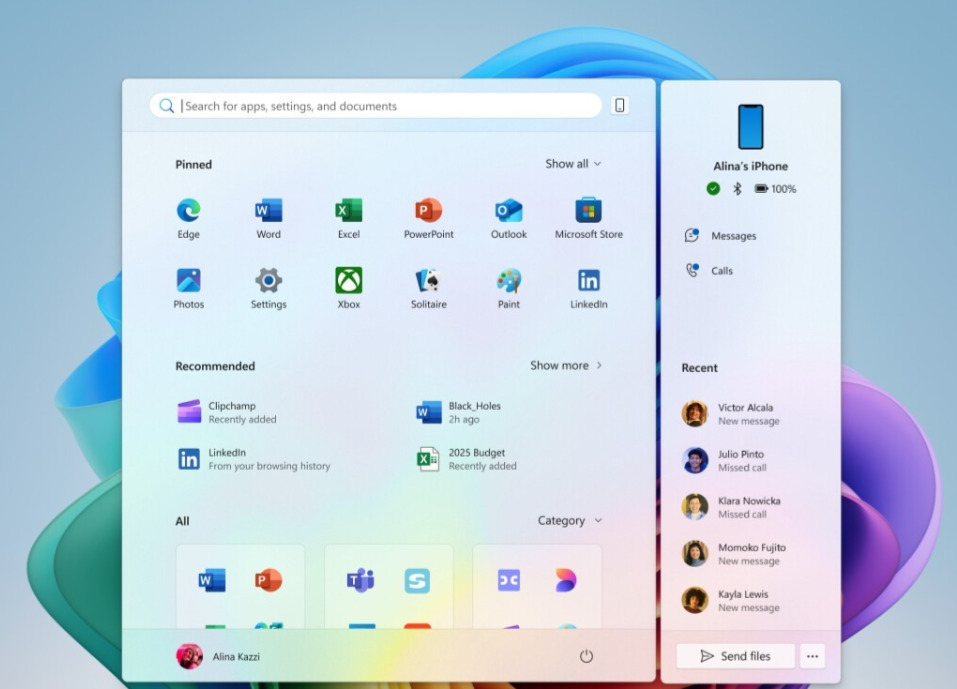This screenshot has height=689, width=957.
Task: Open the Outlook pinned app
Action: (508, 218)
